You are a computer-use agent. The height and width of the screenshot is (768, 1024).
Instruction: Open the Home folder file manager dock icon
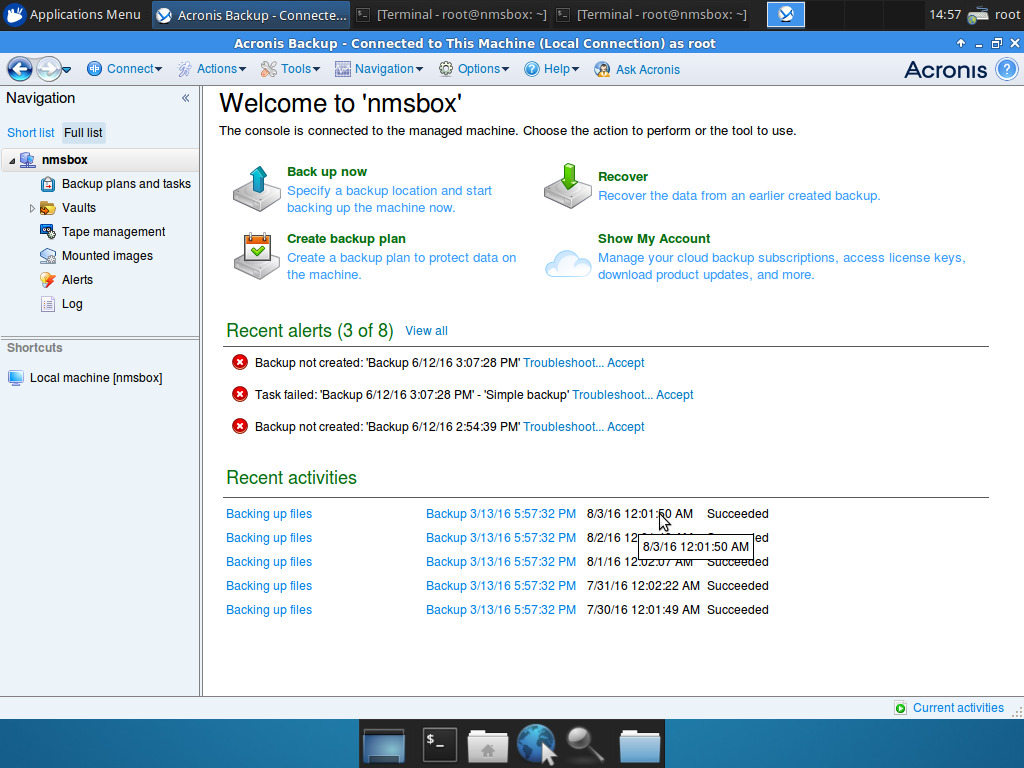pos(487,745)
